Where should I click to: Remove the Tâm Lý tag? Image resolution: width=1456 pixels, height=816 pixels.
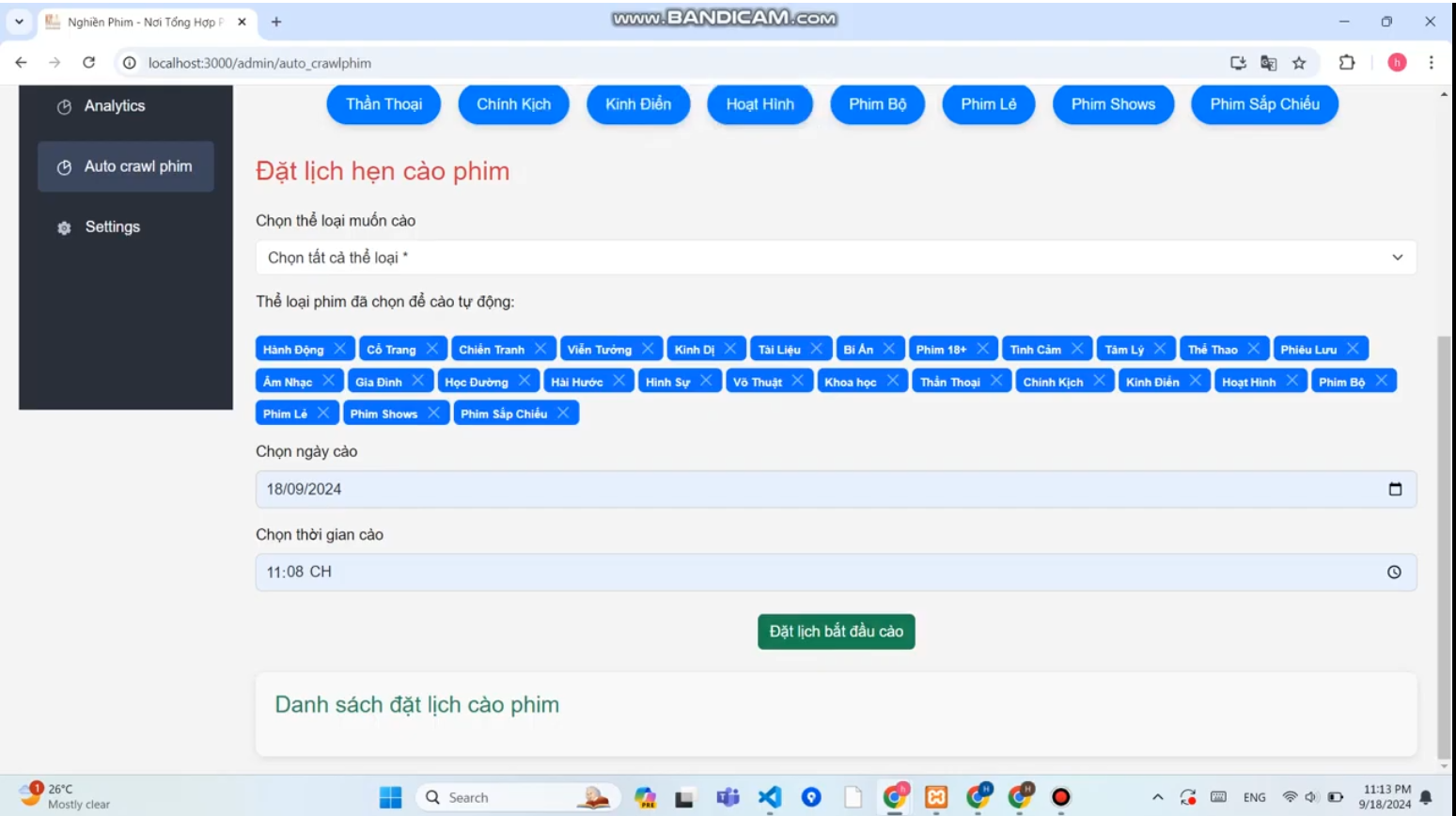pos(1160,349)
